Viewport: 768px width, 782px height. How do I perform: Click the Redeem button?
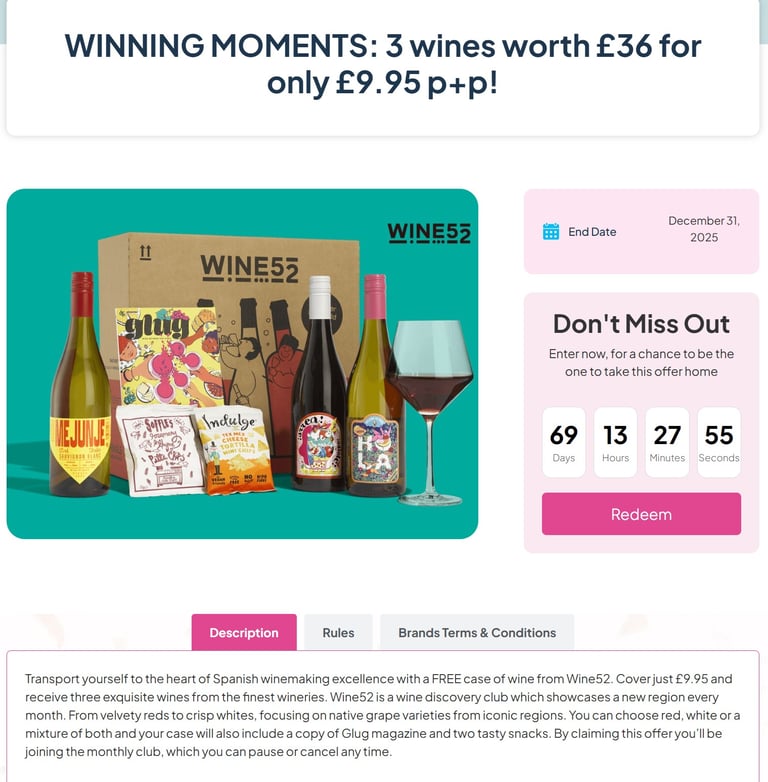coord(641,514)
